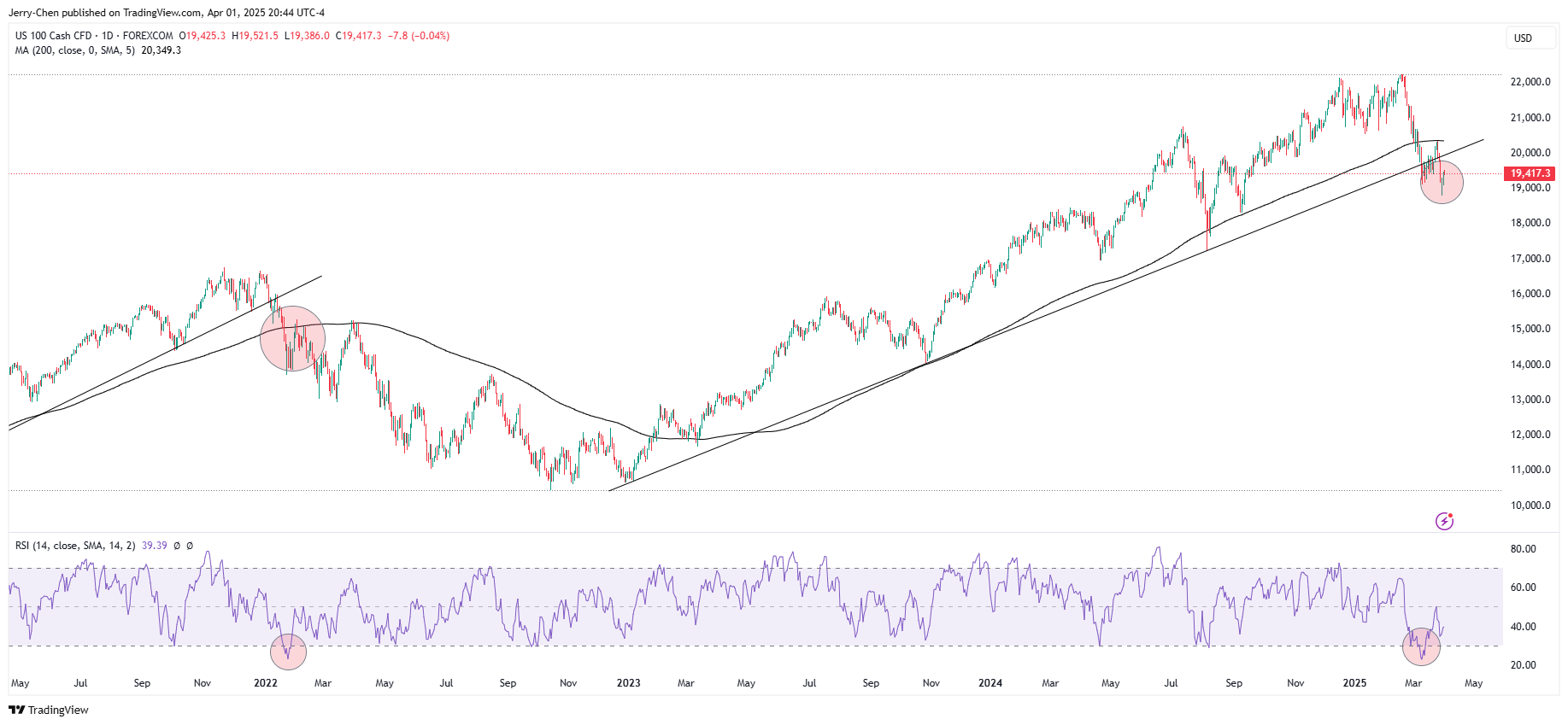Click the 2024 label on the time axis
The height and width of the screenshot is (725, 1568).
990,683
